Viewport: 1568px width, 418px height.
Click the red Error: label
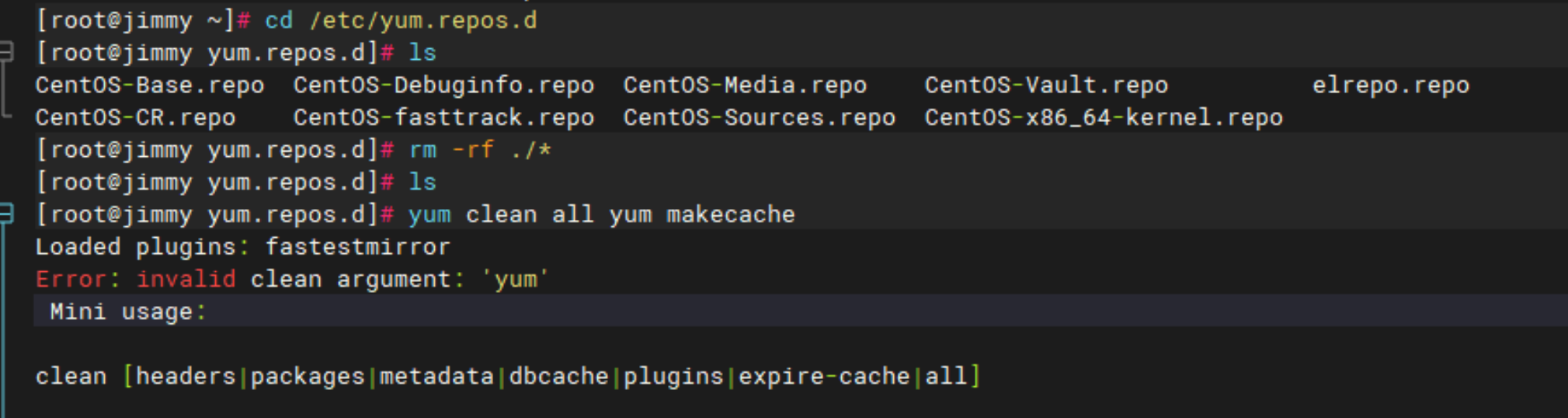click(78, 279)
